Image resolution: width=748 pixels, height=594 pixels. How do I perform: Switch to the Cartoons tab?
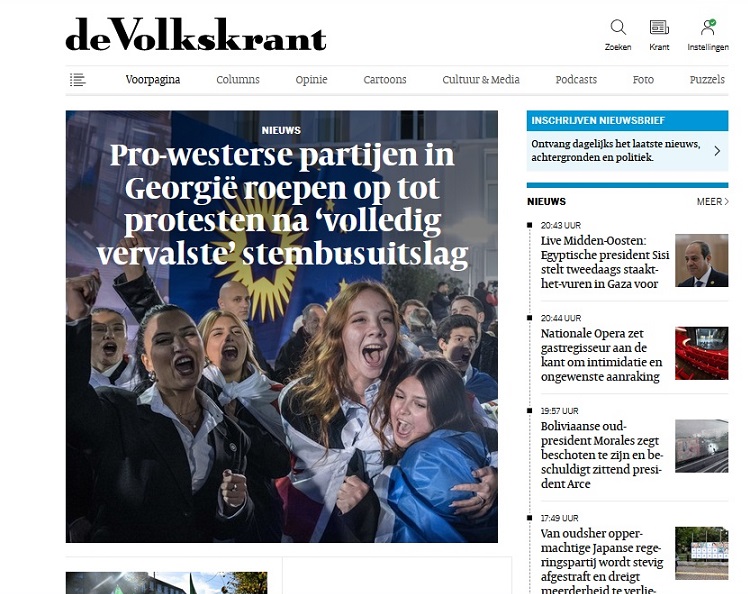384,80
